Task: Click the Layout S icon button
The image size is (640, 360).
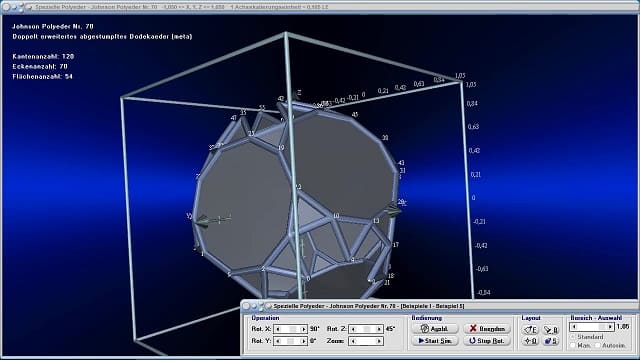Action: coord(551,341)
